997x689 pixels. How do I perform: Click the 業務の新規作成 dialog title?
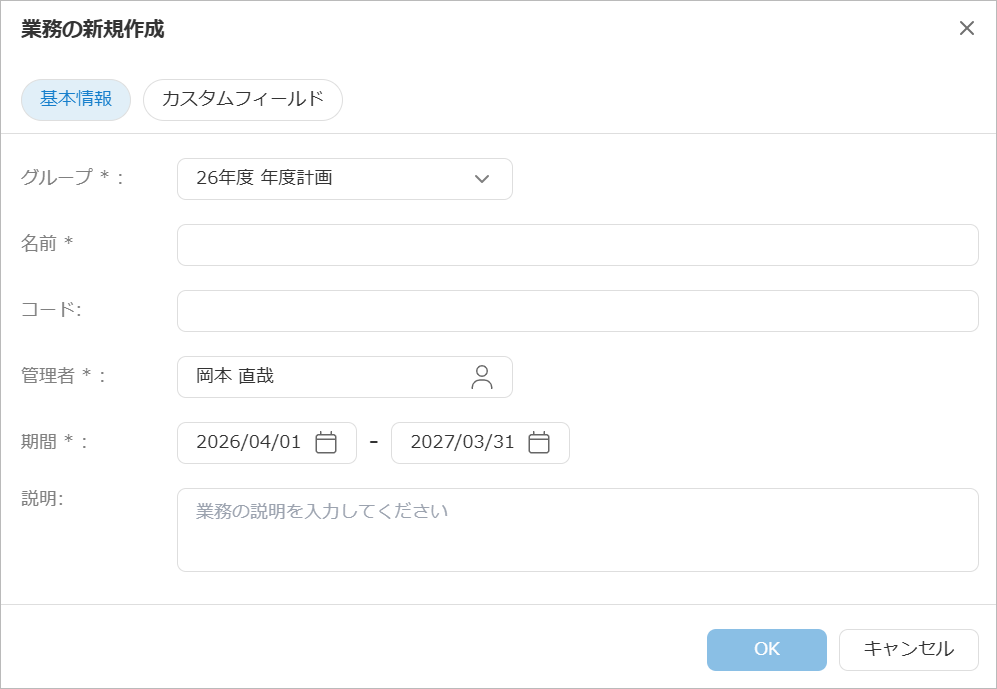coord(93,29)
